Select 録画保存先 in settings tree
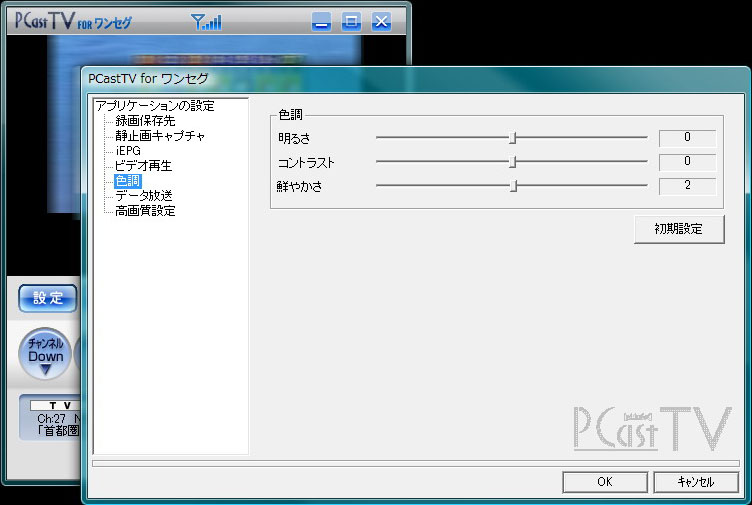This screenshot has width=752, height=505. point(146,121)
